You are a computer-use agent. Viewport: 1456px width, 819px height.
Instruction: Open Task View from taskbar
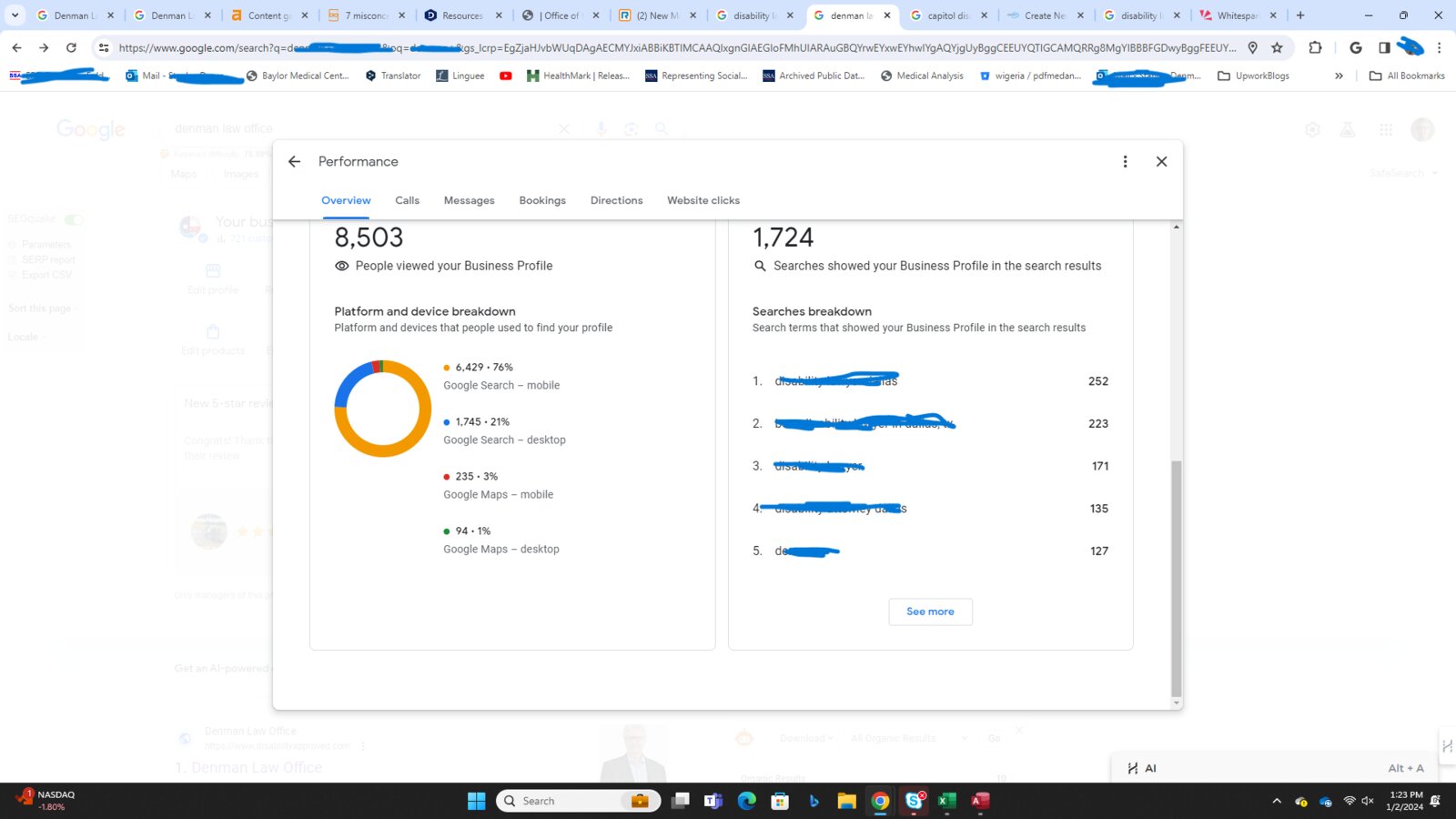[x=681, y=801]
